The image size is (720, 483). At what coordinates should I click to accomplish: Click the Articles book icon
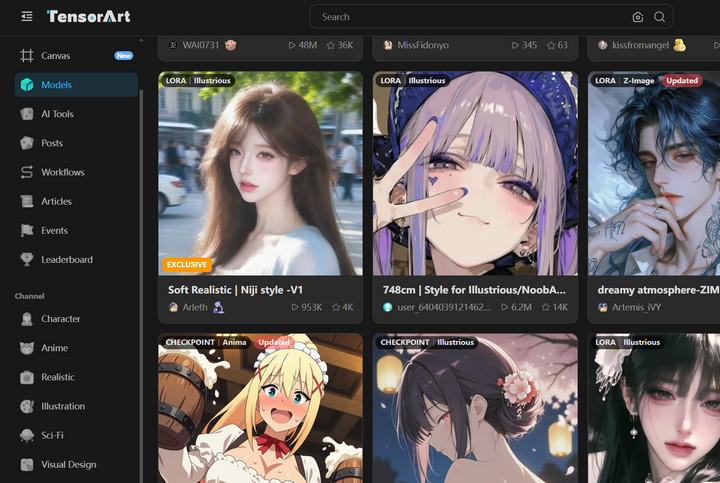(x=27, y=201)
